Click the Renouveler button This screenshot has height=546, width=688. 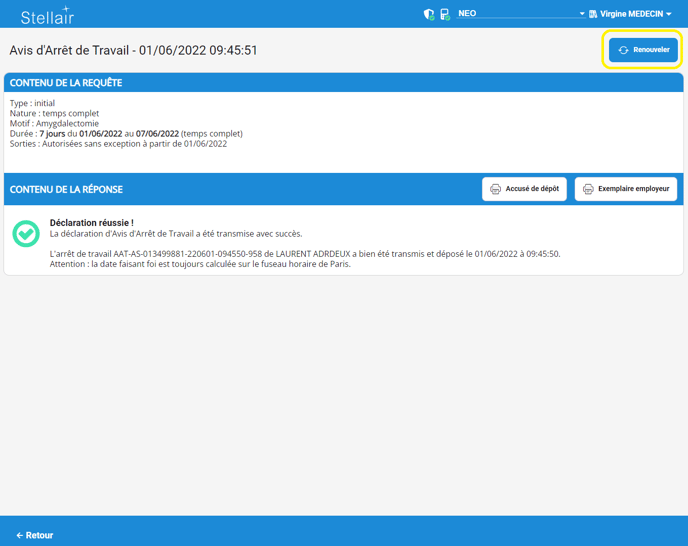coord(643,50)
